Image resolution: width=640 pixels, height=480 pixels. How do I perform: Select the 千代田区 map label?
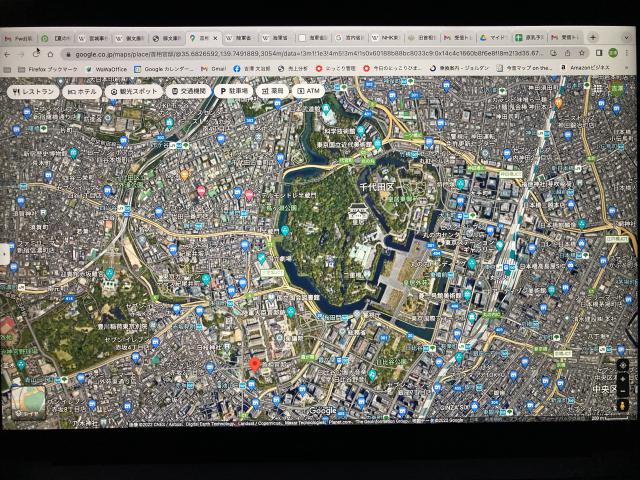[376, 187]
